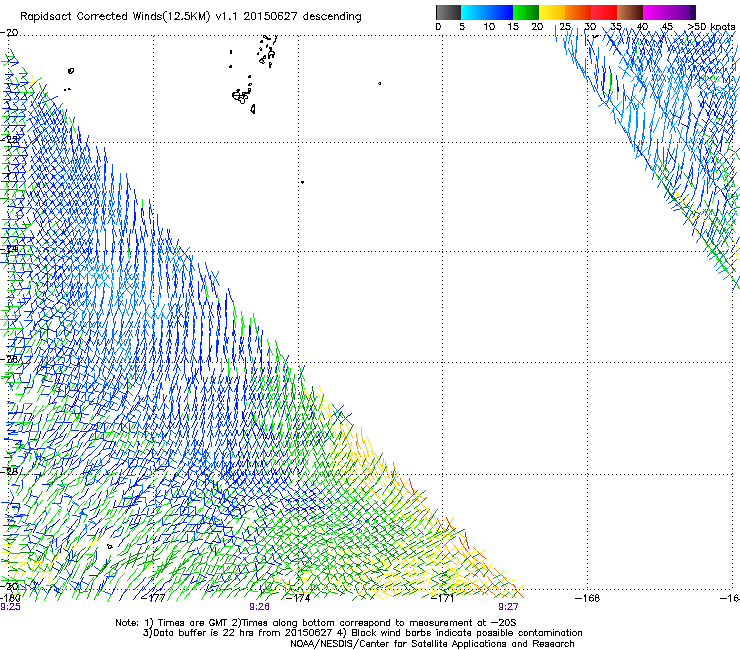Click the '-168' longitude axis label
The image size is (740, 650).
588,598
